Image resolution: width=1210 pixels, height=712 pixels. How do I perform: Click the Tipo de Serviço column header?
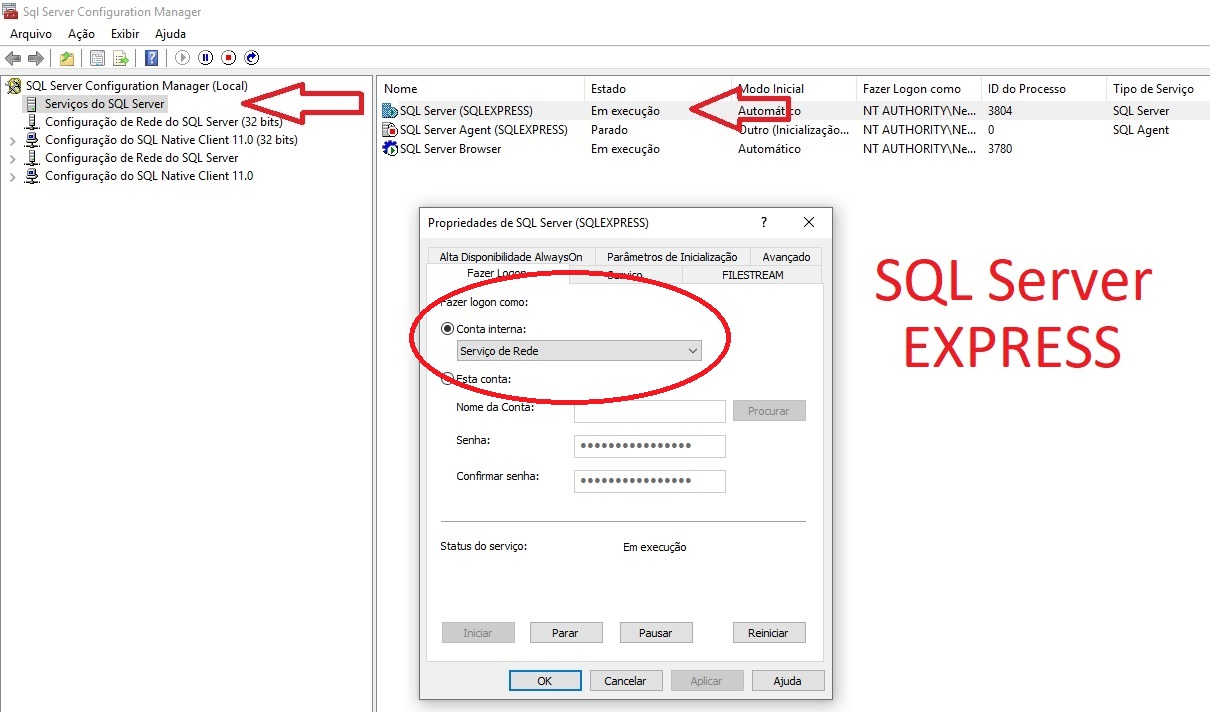coord(1157,89)
